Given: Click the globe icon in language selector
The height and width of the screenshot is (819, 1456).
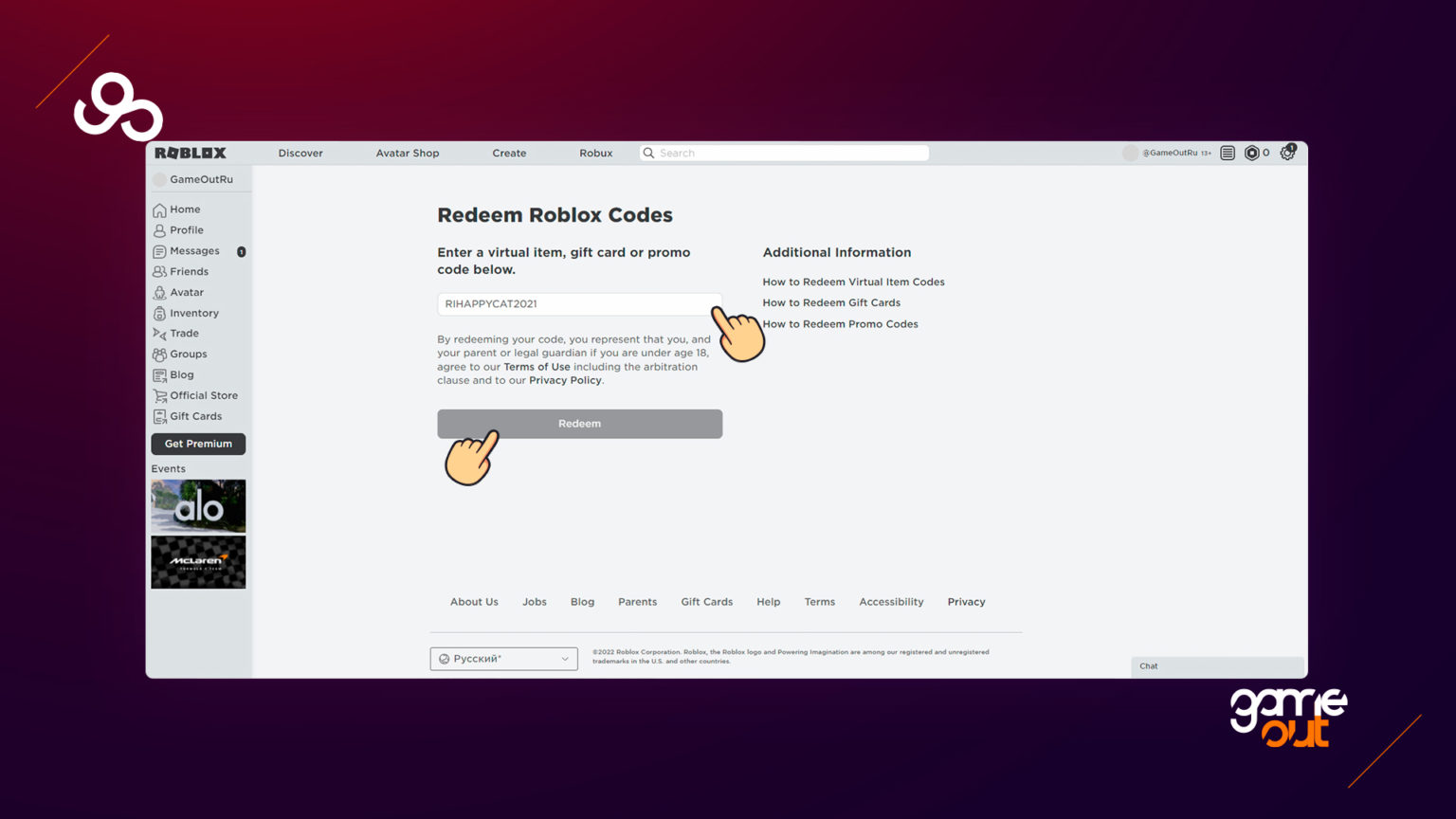Looking at the screenshot, I should click(x=444, y=659).
